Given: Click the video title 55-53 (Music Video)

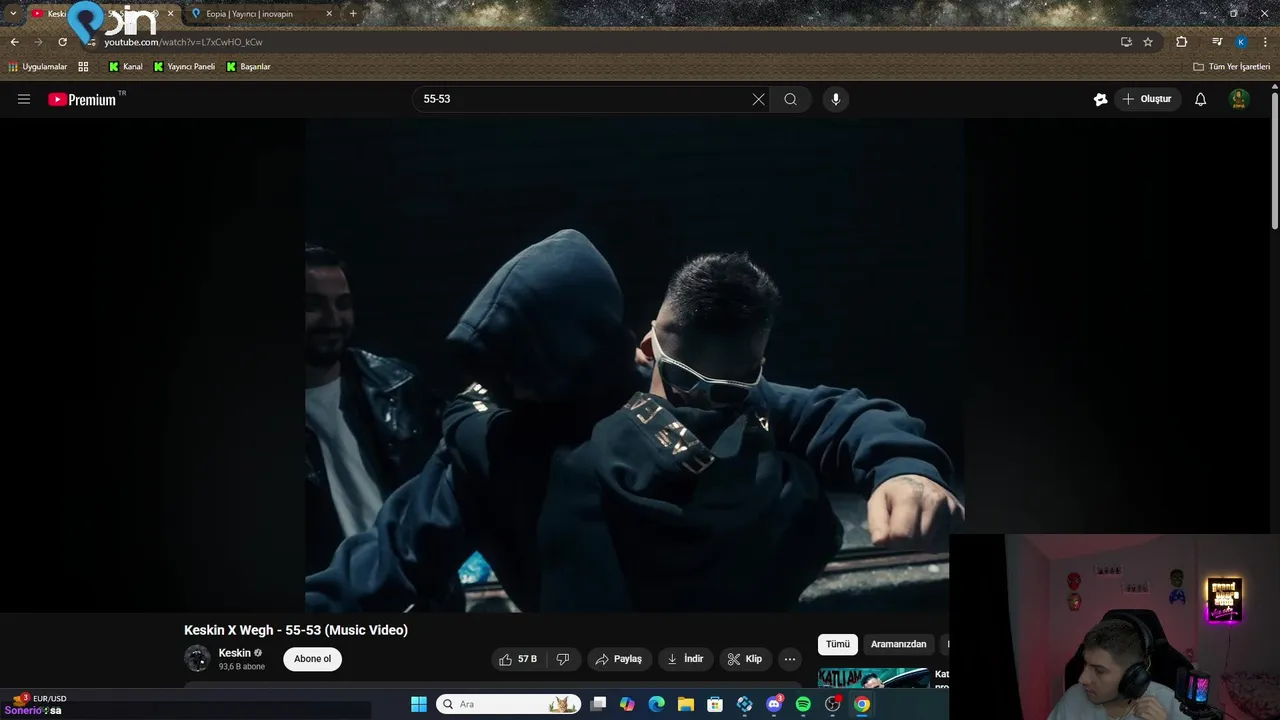Looking at the screenshot, I should (296, 630).
